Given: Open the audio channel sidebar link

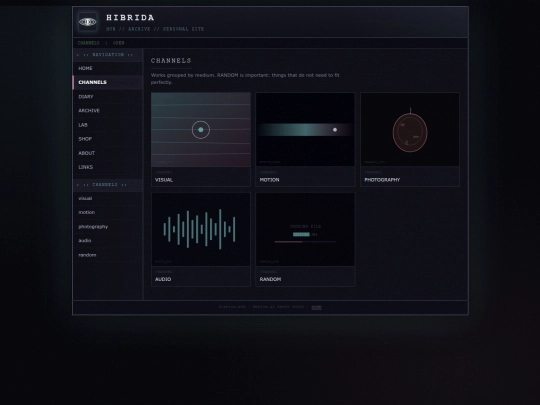Looking at the screenshot, I should pos(108,241).
